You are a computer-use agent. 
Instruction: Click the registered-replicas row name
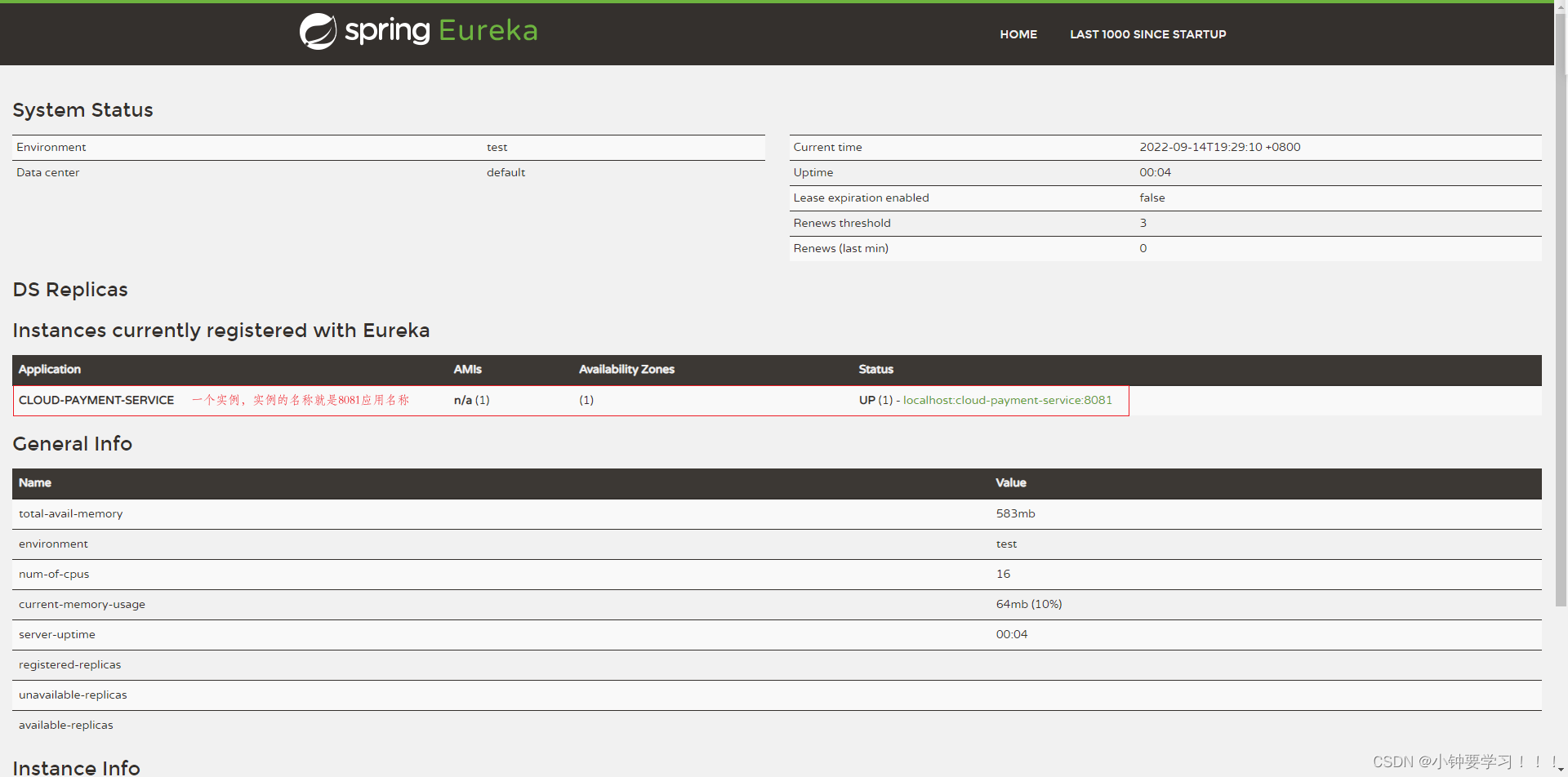pyautogui.click(x=69, y=664)
